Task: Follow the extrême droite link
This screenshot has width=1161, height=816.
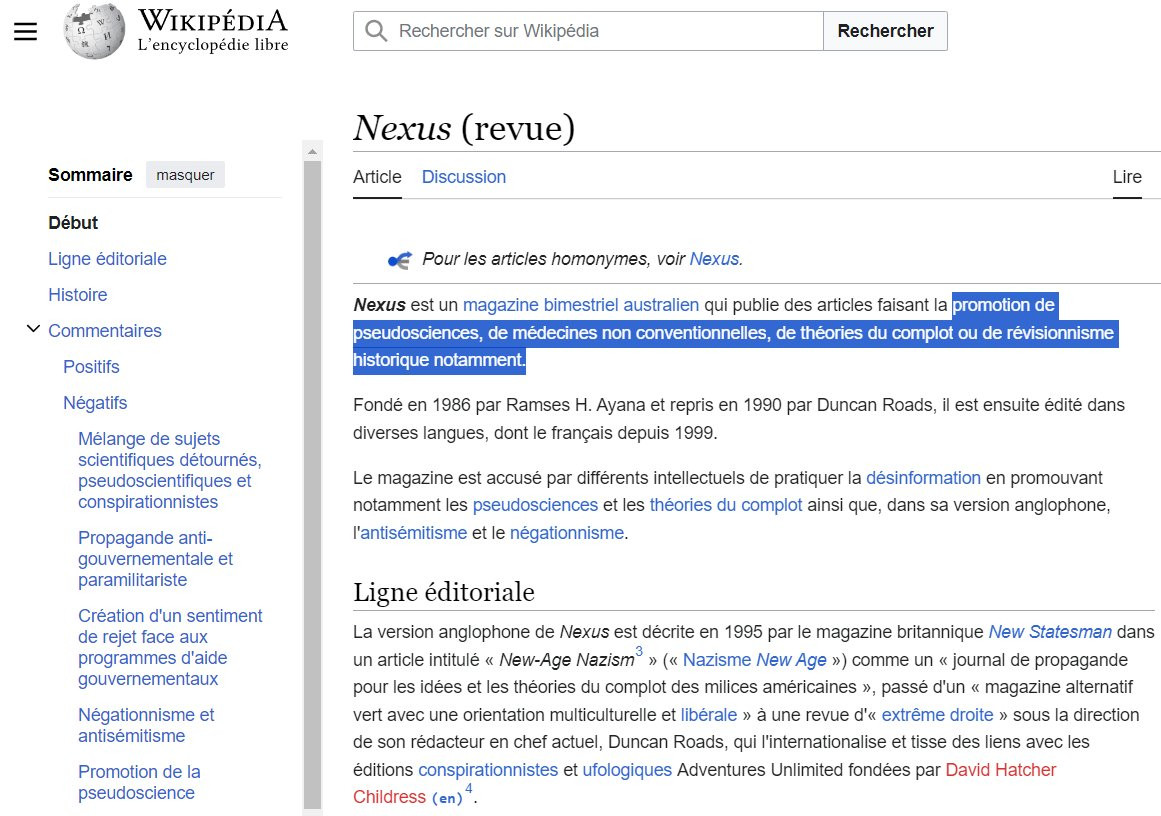Action: [x=937, y=715]
